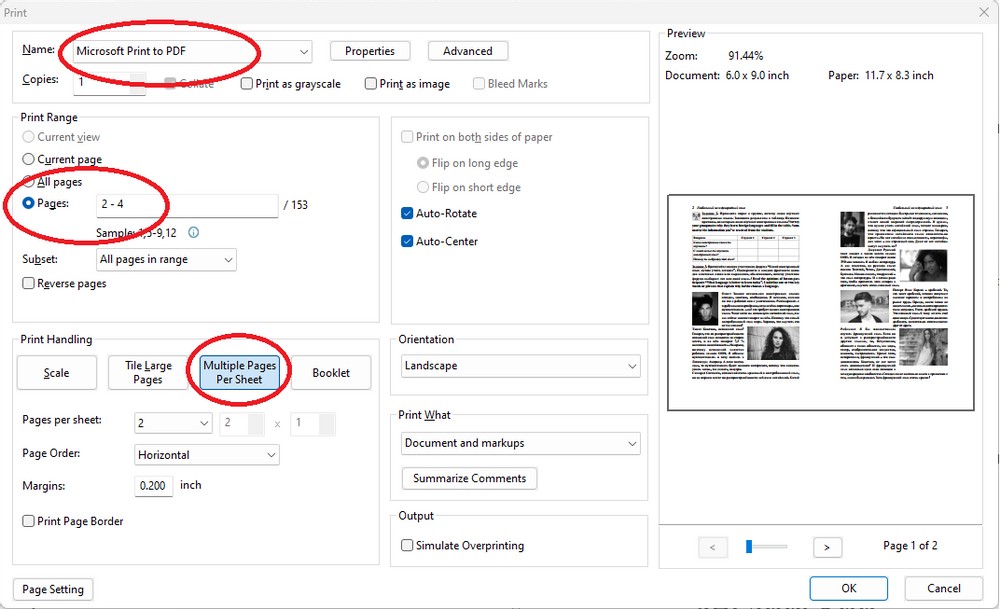This screenshot has height=609, width=1000.
Task: Go to next preview page arrow
Action: 826,547
